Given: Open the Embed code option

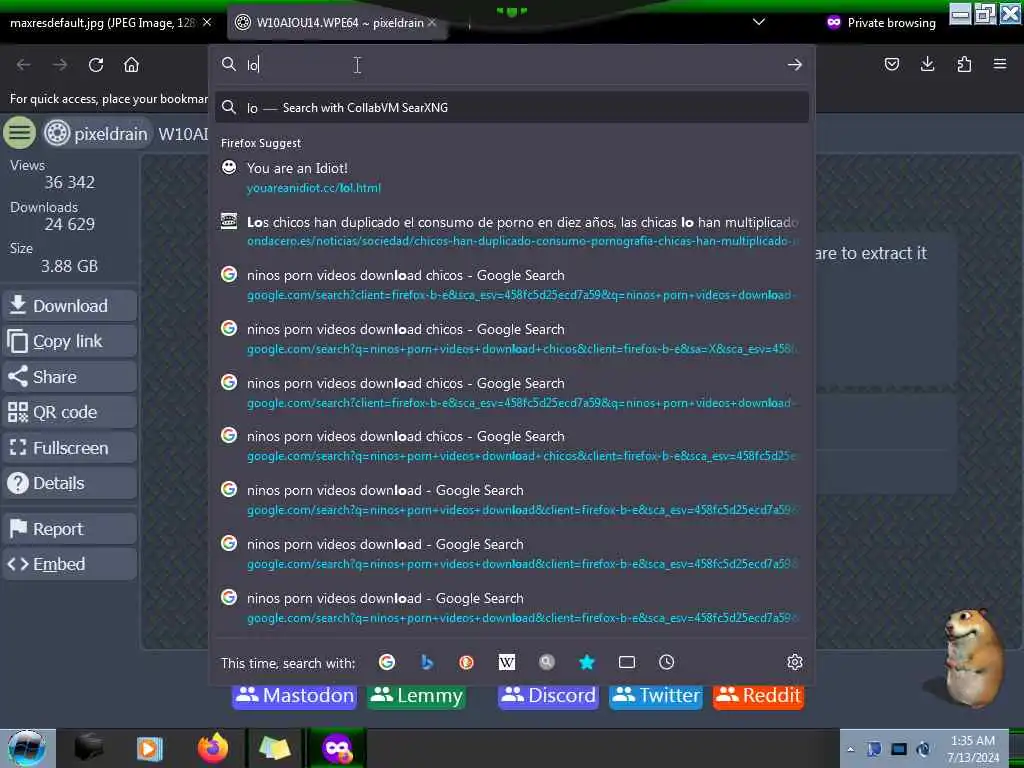Looking at the screenshot, I should (69, 564).
